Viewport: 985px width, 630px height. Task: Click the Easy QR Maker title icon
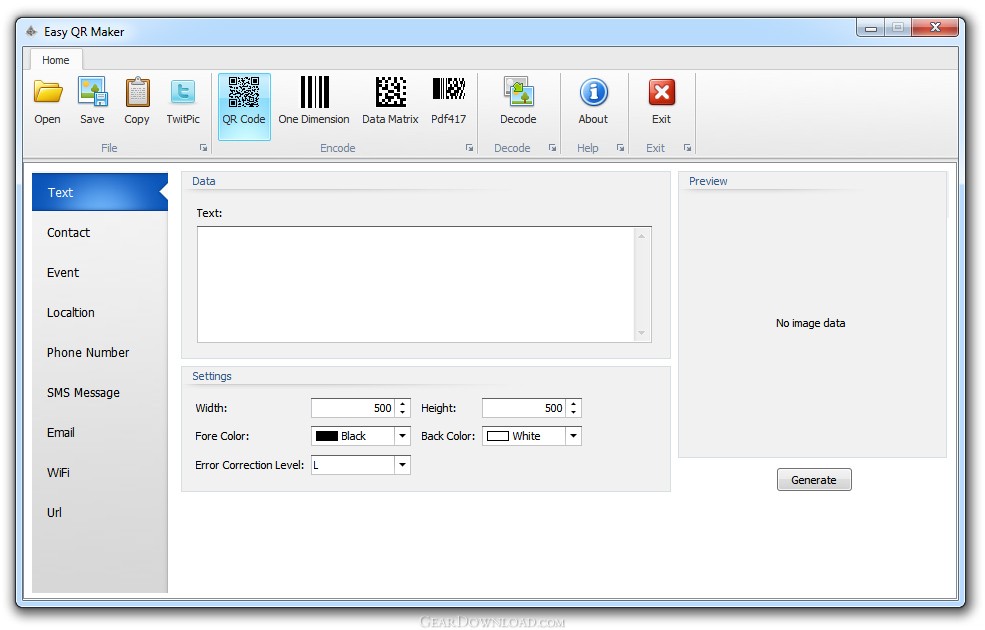(x=31, y=31)
